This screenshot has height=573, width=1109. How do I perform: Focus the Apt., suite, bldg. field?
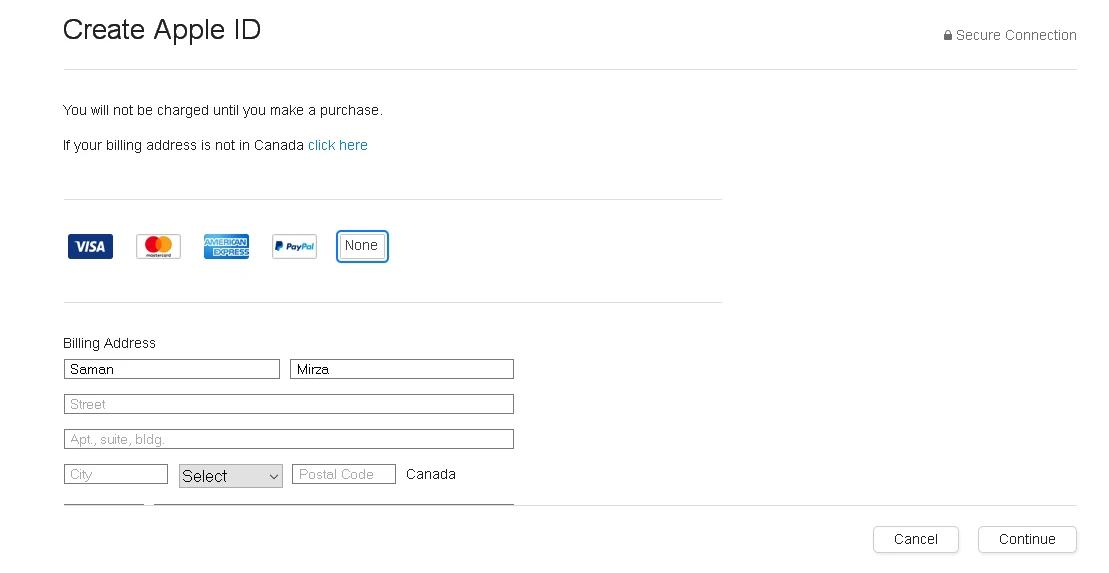(289, 439)
